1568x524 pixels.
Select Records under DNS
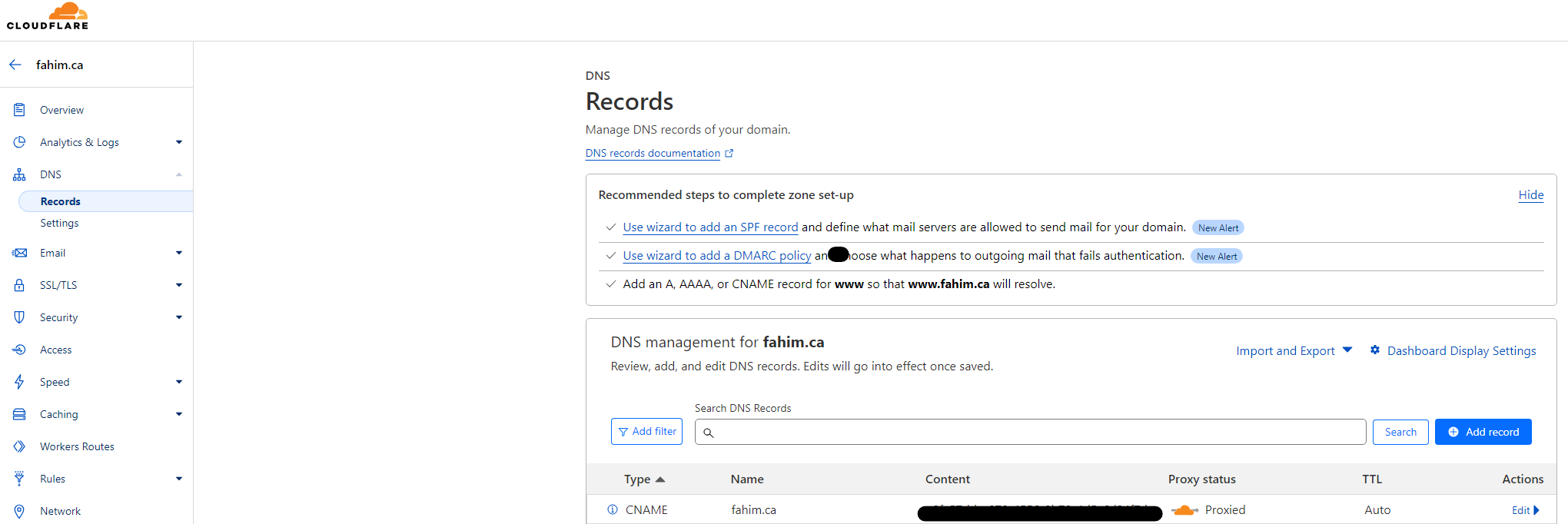click(x=105, y=201)
